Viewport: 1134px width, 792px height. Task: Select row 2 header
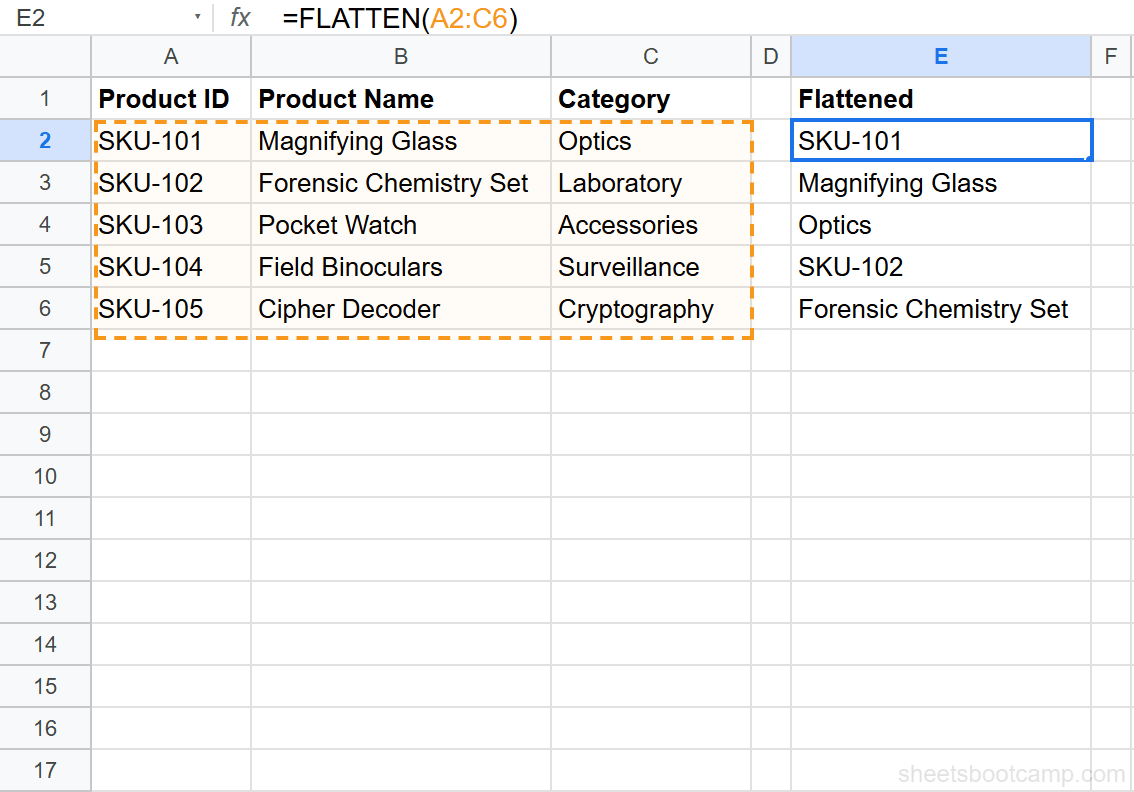[45, 141]
